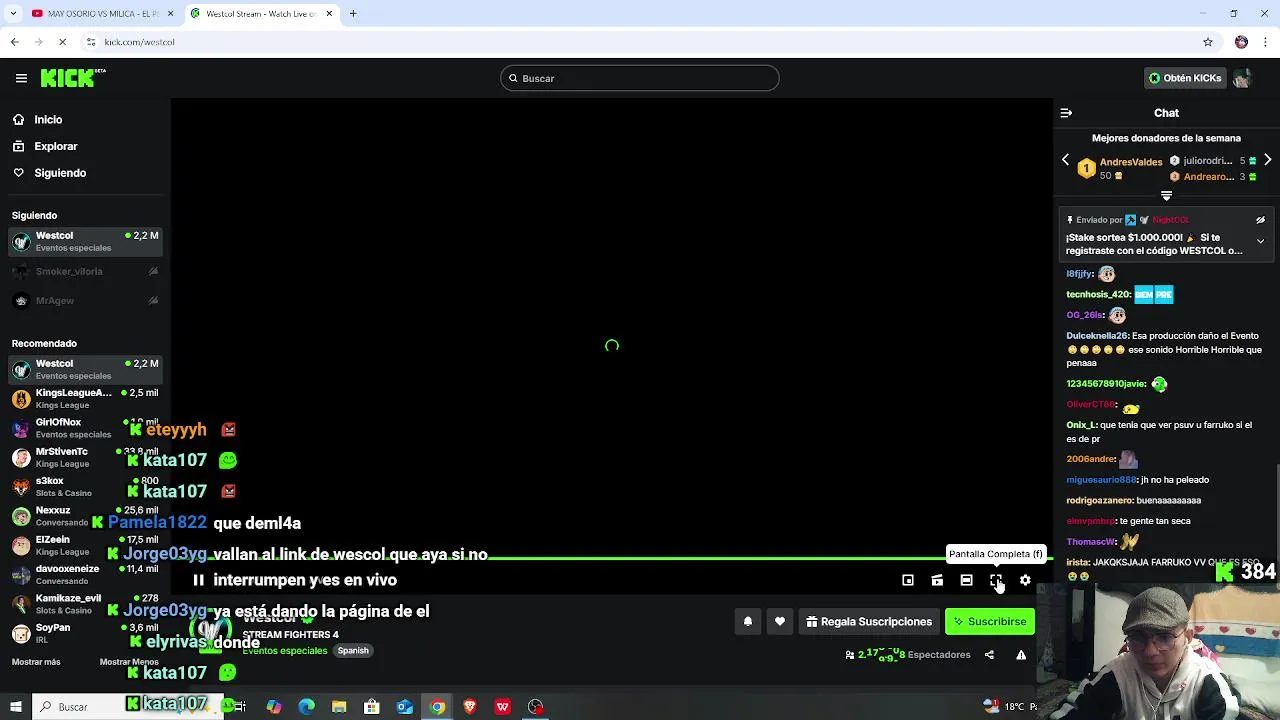Collapse the chat panel with arrow icon
Viewport: 1280px width, 720px height.
pyautogui.click(x=1066, y=113)
